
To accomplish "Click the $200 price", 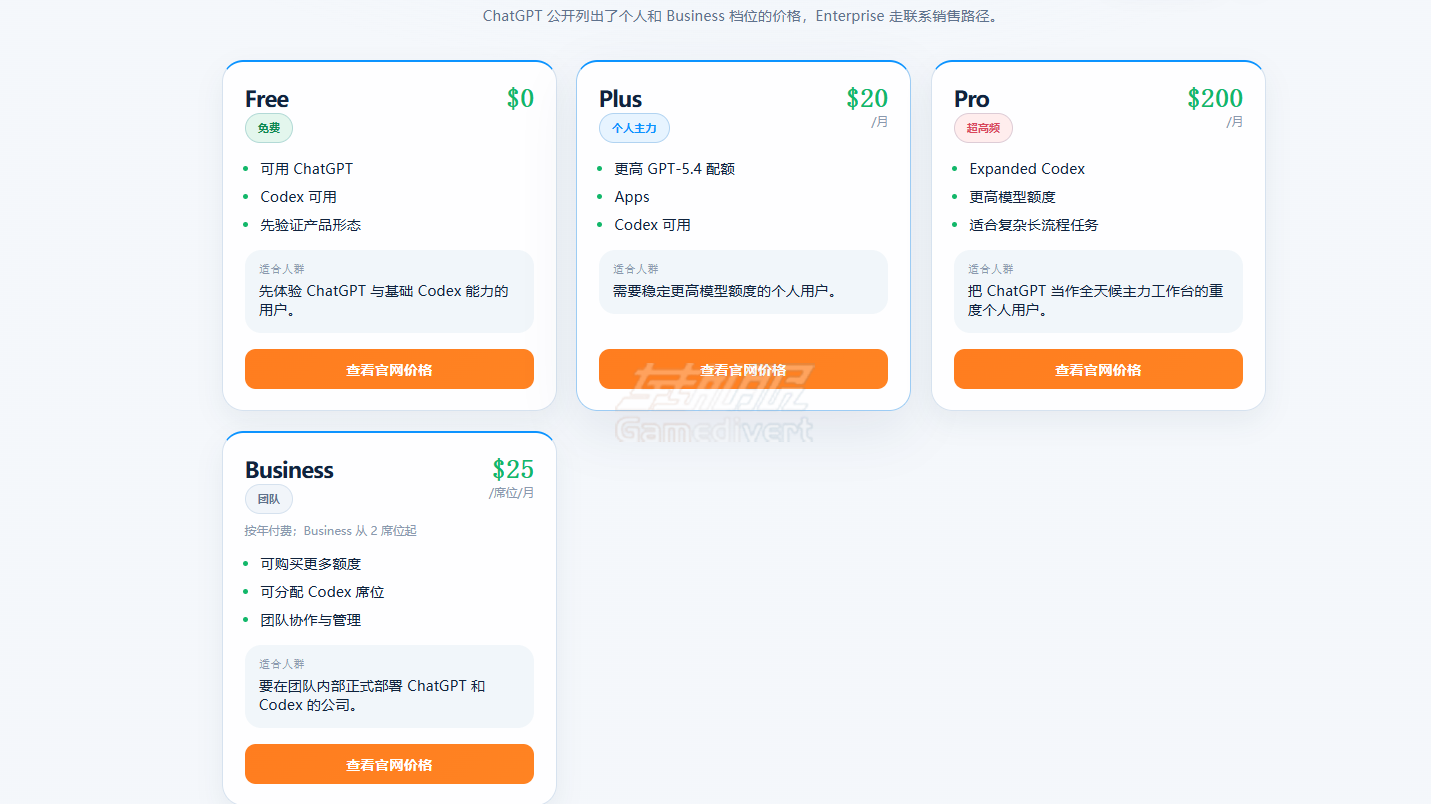I will click(1215, 98).
